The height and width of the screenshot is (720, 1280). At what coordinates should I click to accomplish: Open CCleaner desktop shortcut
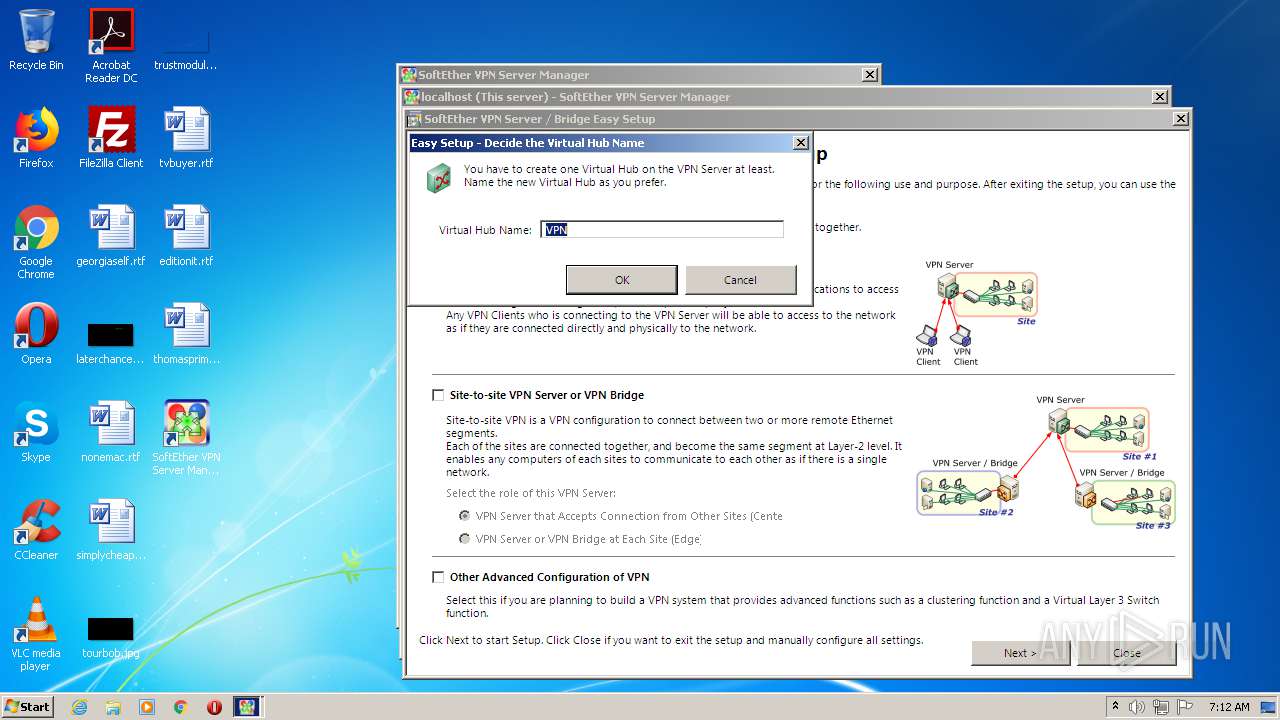coord(36,530)
